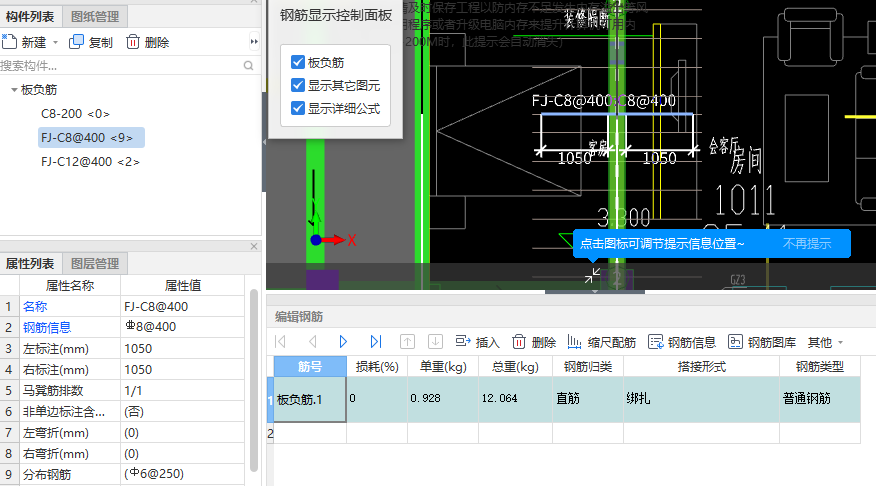Click the 钢筋信息 property value 8@400

[x=183, y=327]
